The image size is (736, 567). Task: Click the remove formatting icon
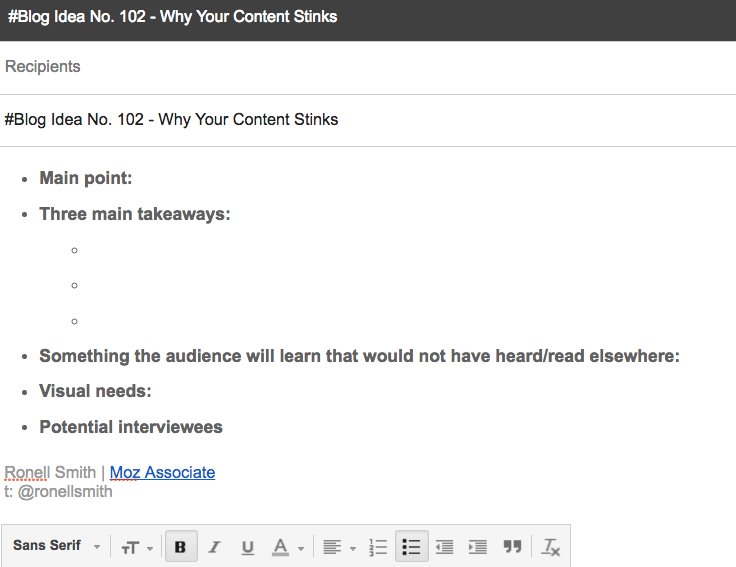(551, 547)
